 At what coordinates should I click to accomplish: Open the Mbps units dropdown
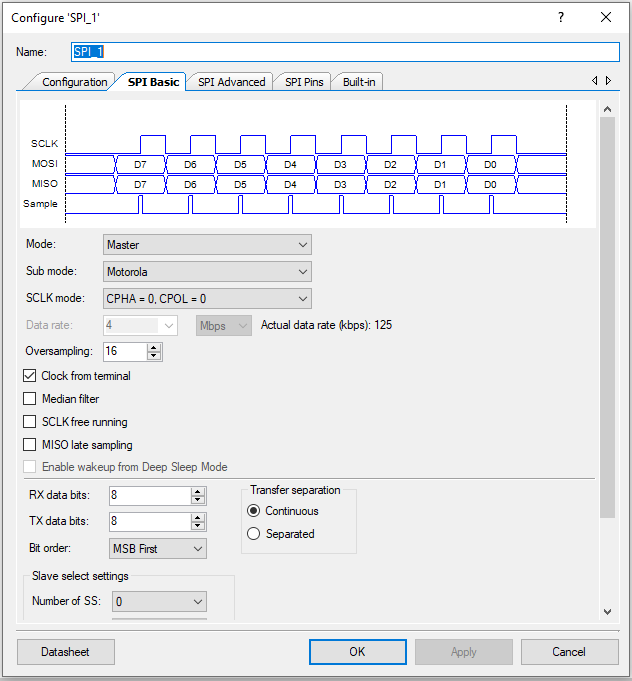[224, 325]
